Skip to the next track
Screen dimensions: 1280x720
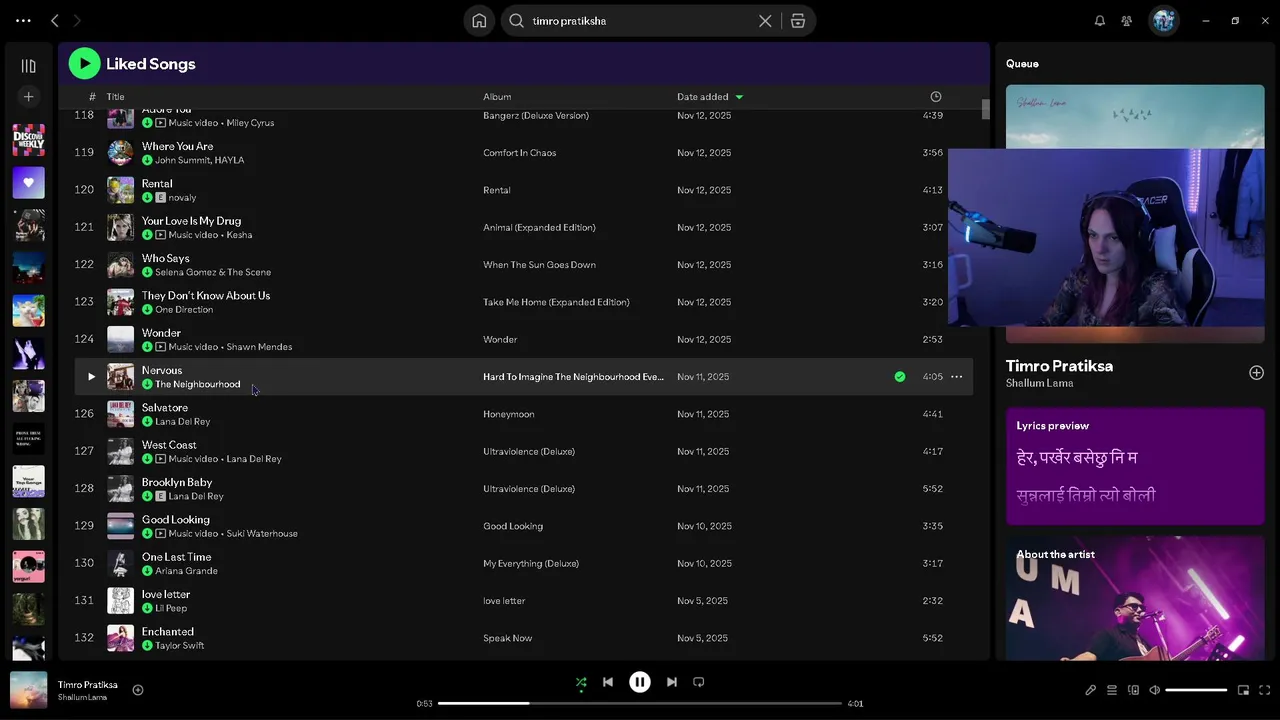pos(672,682)
